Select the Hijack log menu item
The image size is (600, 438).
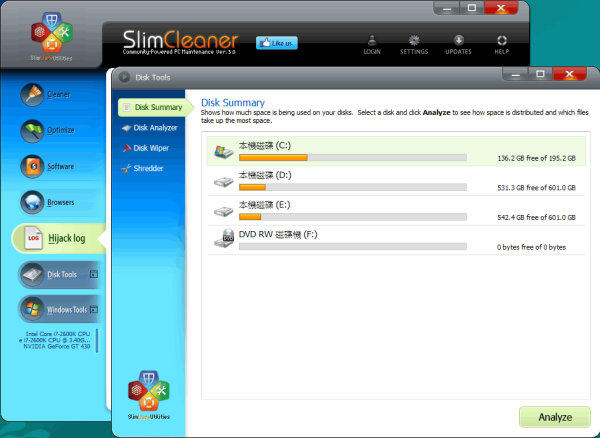[x=59, y=239]
